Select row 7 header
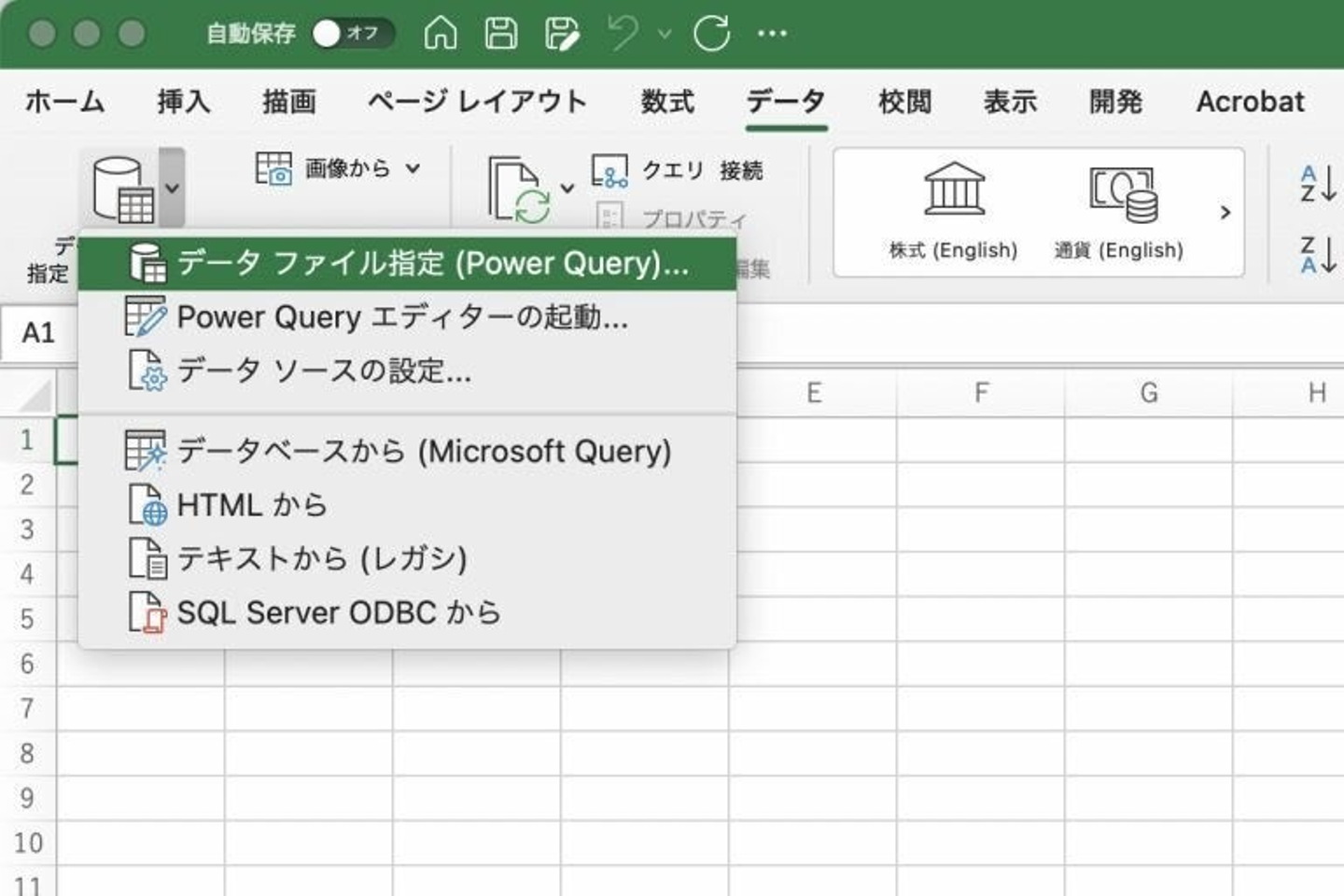The image size is (1344, 896). click(27, 708)
